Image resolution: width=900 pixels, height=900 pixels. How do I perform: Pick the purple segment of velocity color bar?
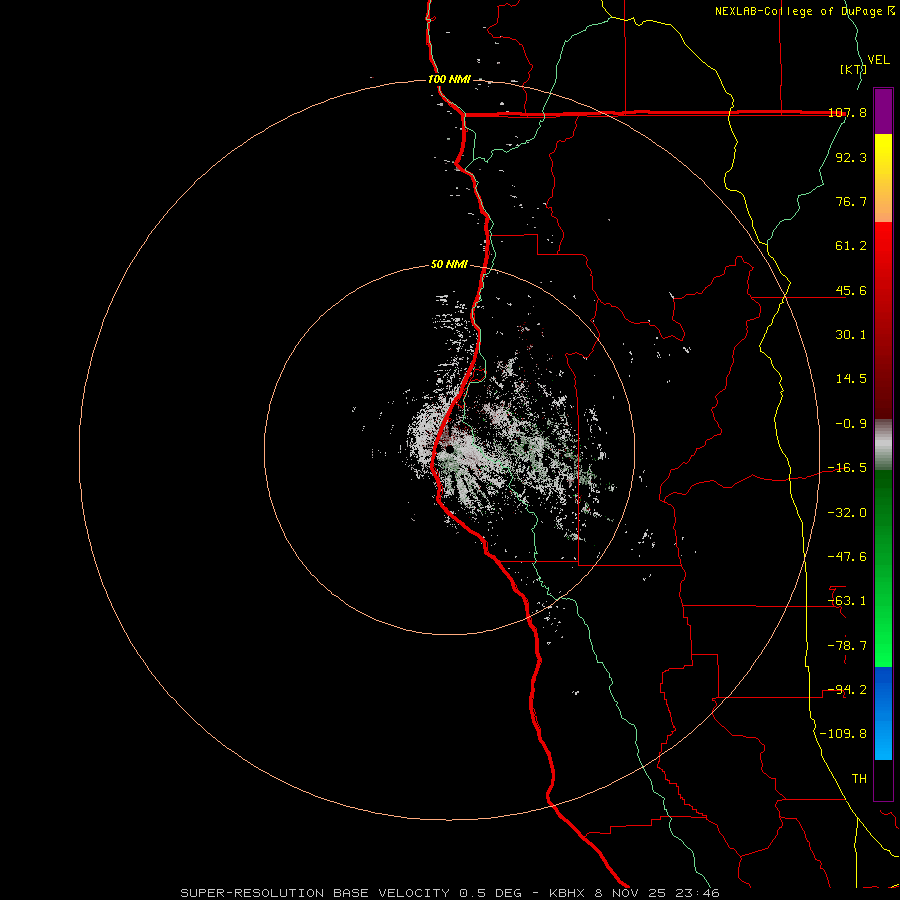click(x=883, y=111)
